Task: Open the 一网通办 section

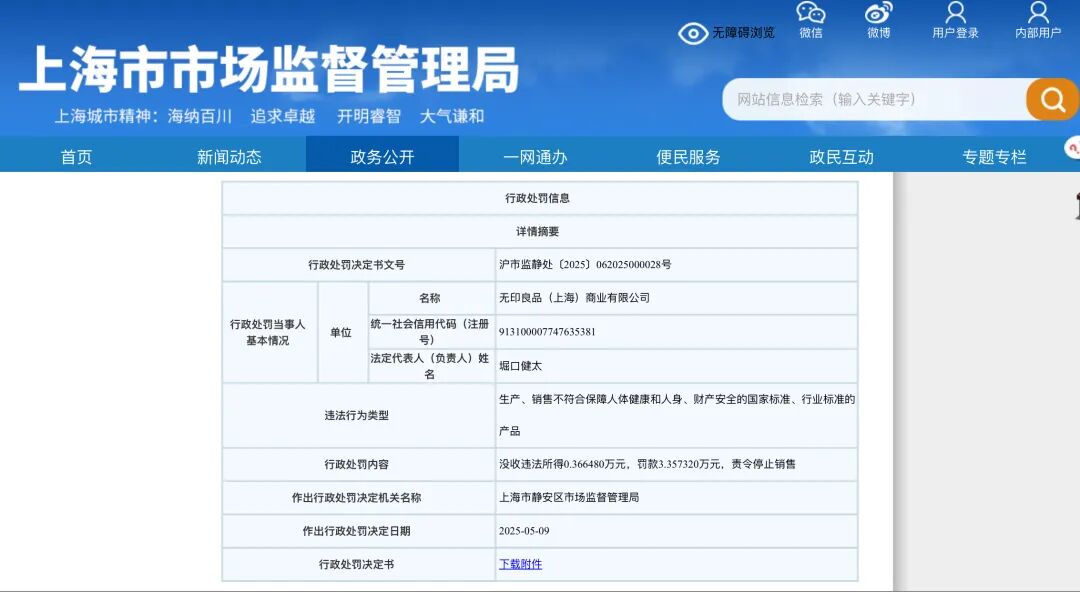Action: (536, 155)
